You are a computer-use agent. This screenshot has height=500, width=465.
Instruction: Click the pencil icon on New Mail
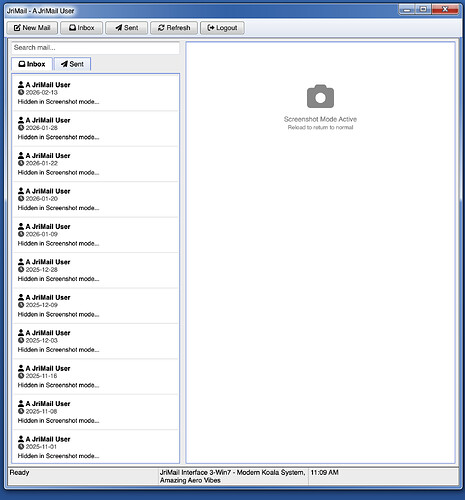click(x=17, y=28)
